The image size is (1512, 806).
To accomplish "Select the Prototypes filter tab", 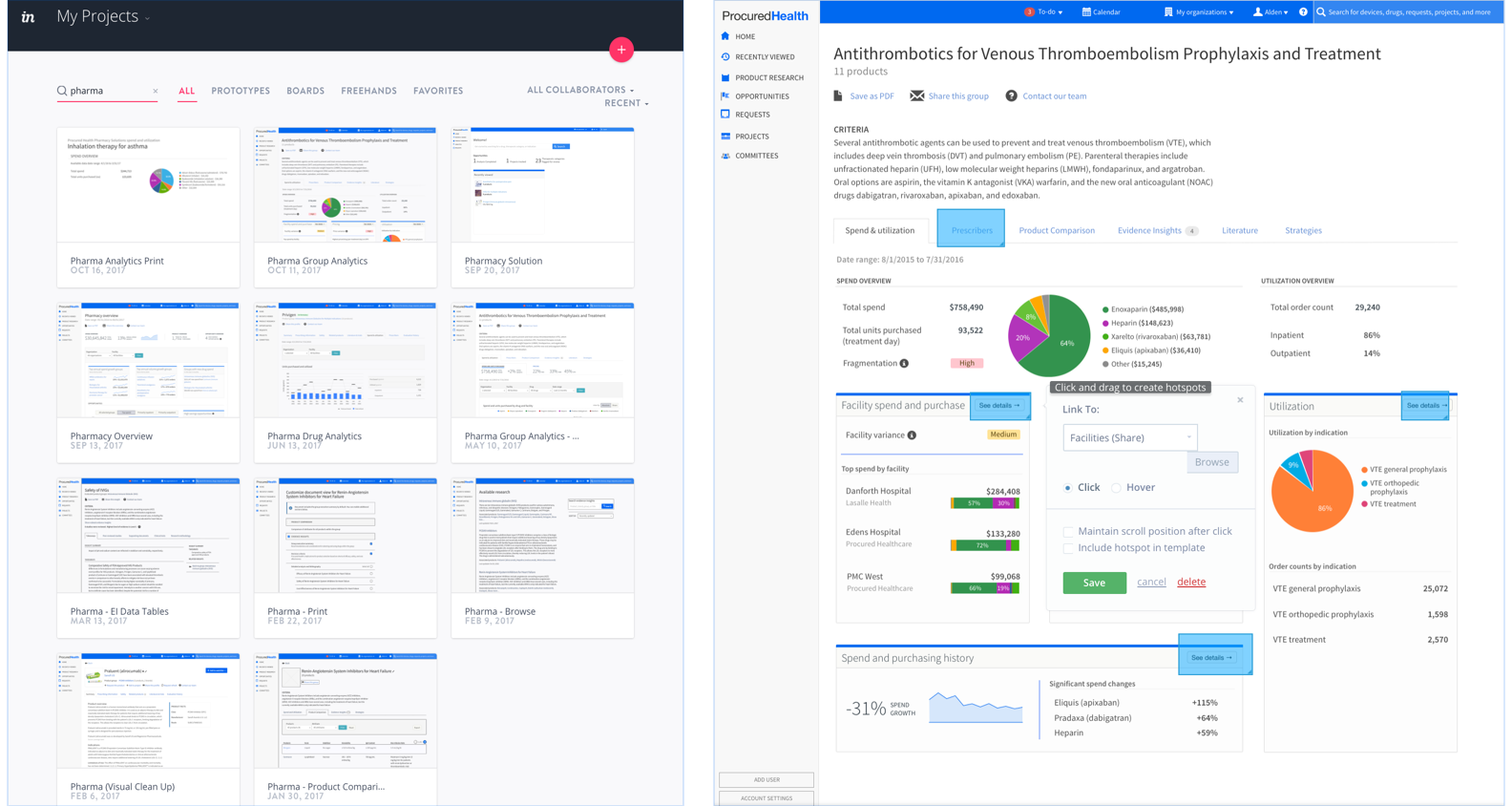I will pyautogui.click(x=241, y=91).
